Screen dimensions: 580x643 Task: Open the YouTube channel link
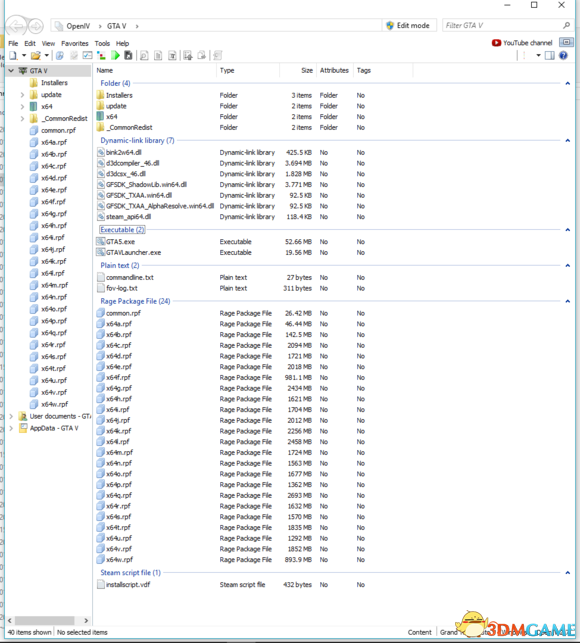522,43
